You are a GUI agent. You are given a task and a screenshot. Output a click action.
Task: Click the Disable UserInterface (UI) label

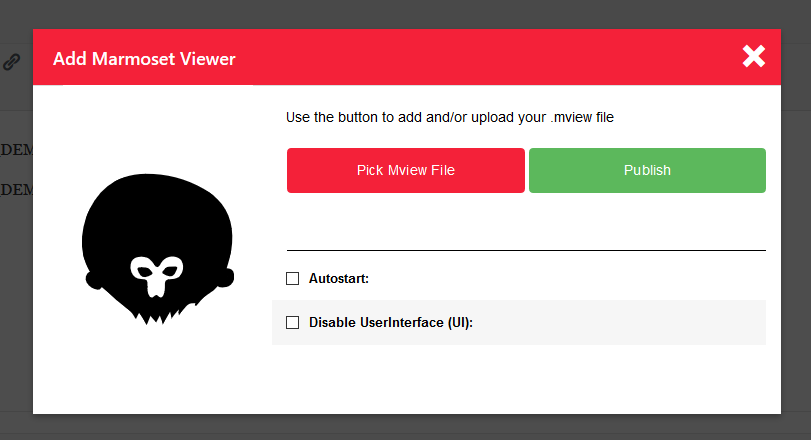tap(391, 323)
